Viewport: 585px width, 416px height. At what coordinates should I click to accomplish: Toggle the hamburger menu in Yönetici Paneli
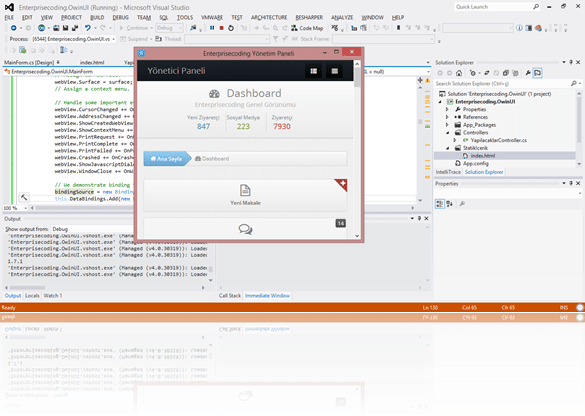point(335,71)
